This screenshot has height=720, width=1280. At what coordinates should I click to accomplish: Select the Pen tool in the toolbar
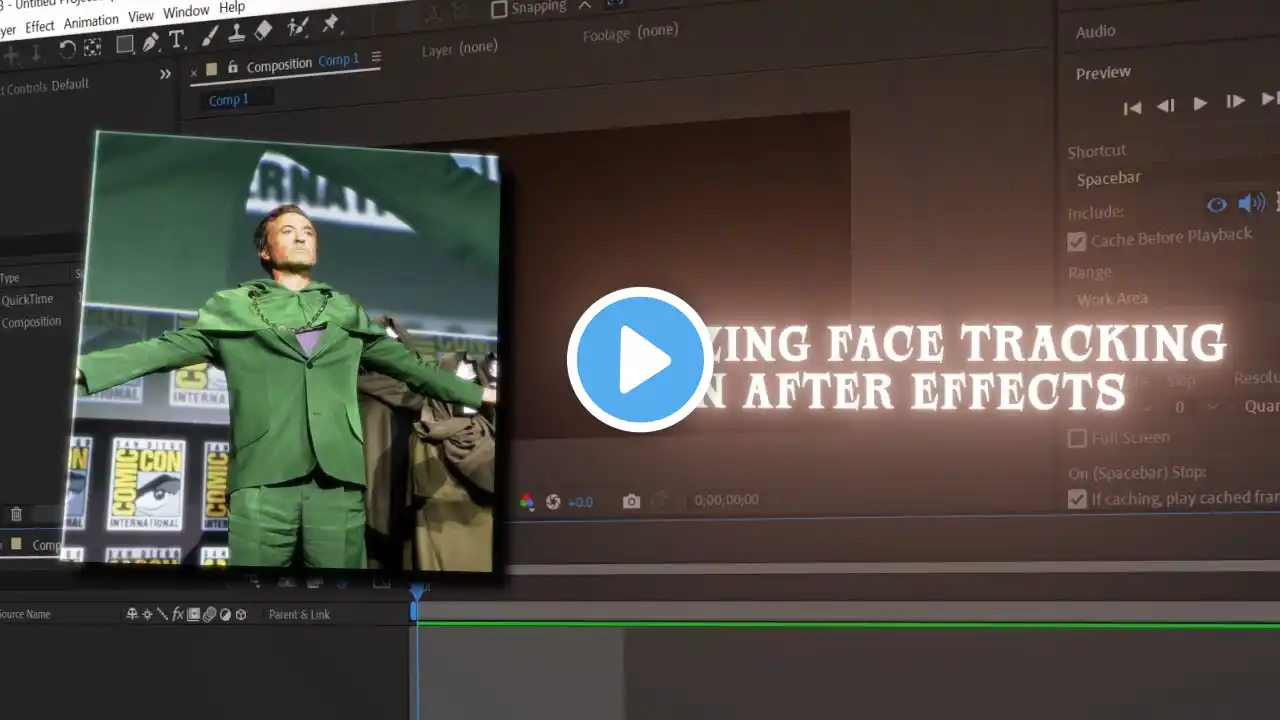(x=151, y=42)
